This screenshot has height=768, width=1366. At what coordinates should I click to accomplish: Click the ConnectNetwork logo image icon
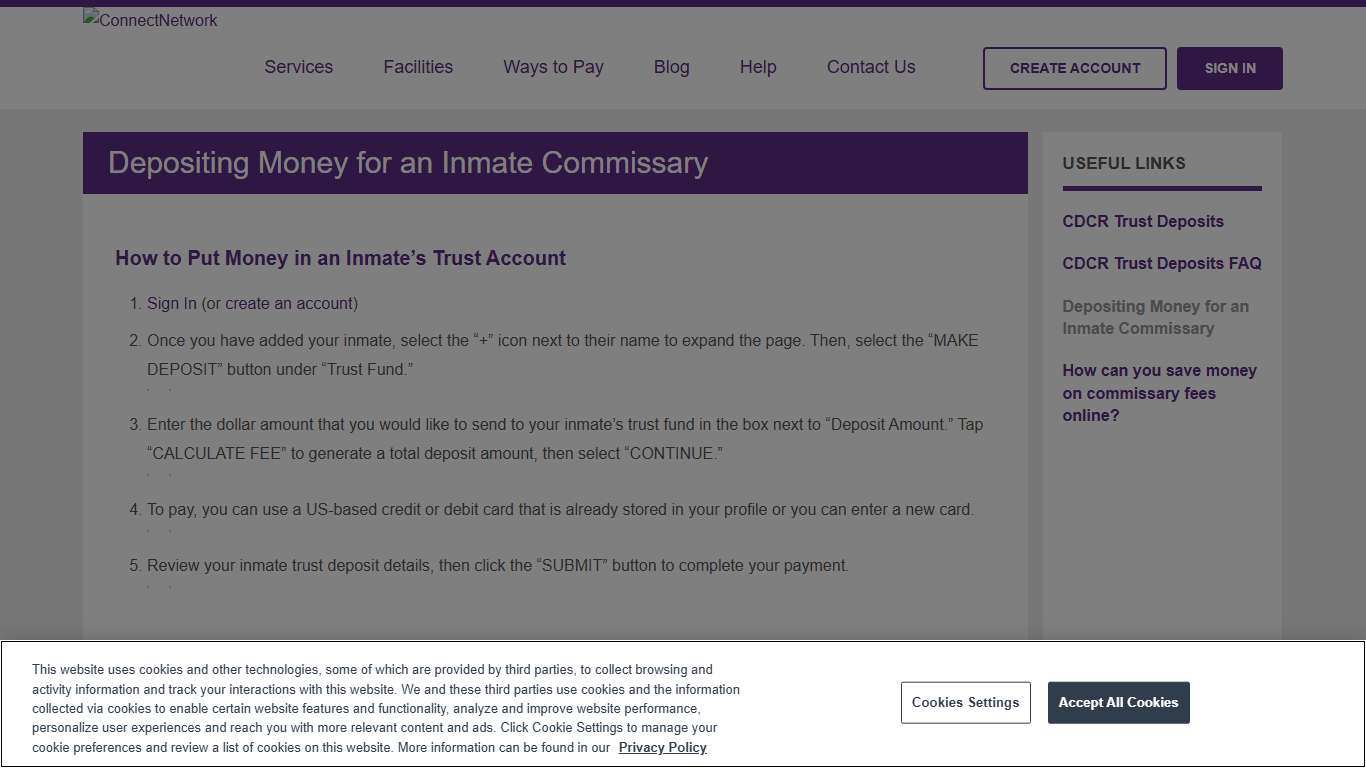click(x=149, y=20)
